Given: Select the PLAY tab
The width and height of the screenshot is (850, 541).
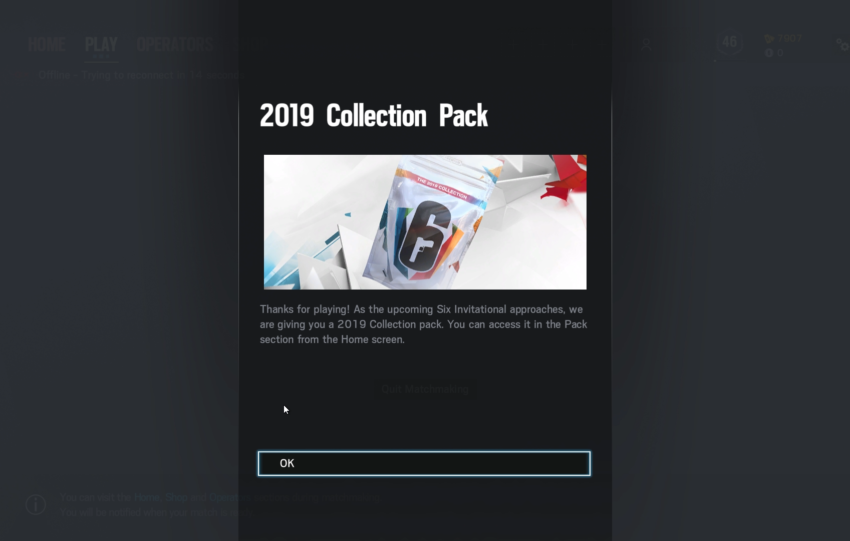Looking at the screenshot, I should pyautogui.click(x=101, y=44).
